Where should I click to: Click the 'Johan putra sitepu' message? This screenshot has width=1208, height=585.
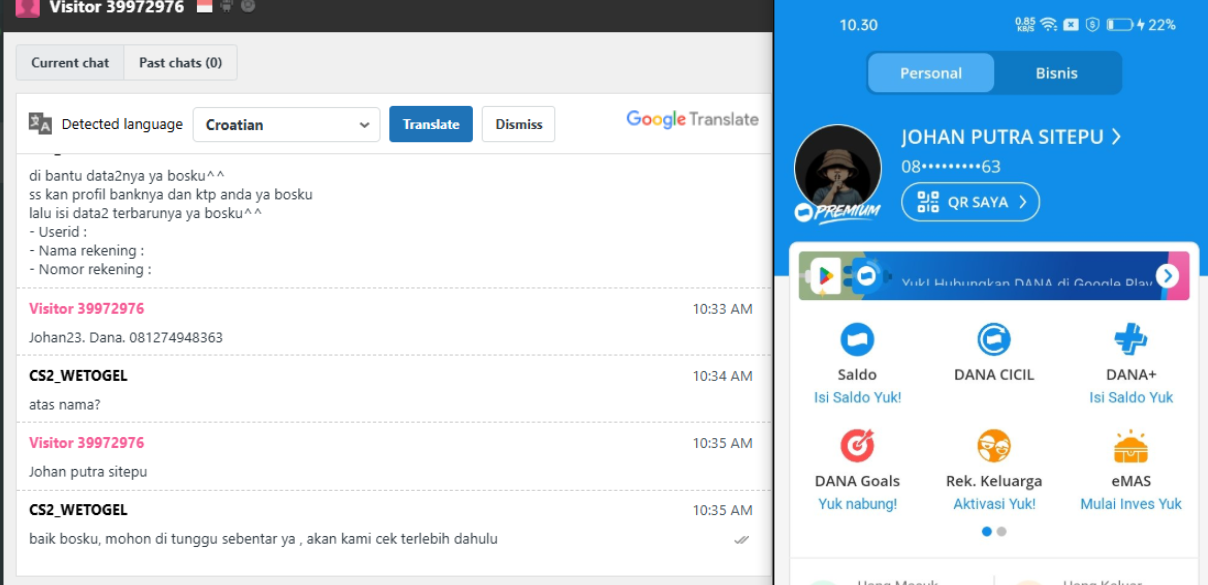pos(88,472)
